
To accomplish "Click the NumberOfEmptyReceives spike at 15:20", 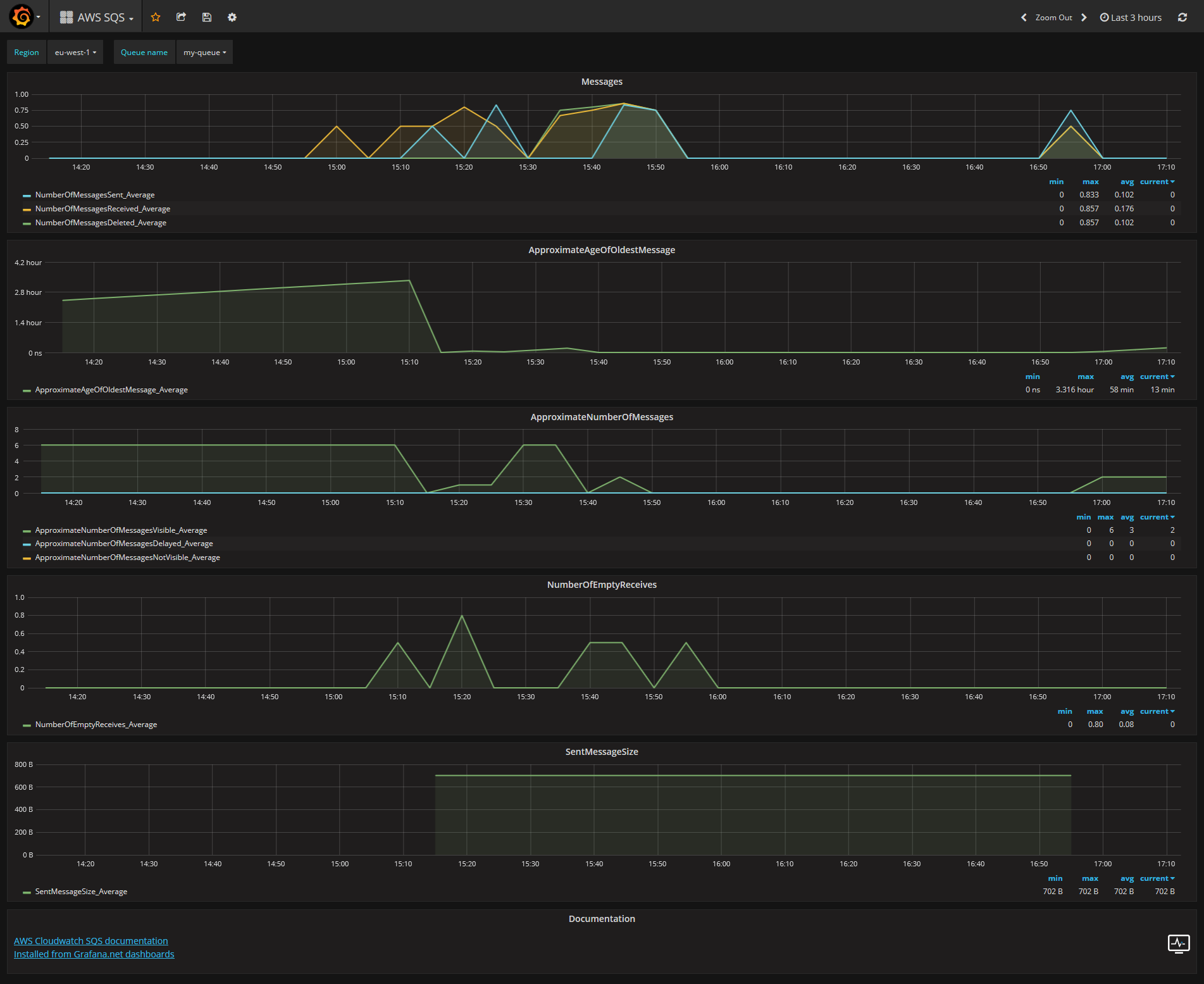I will point(462,616).
